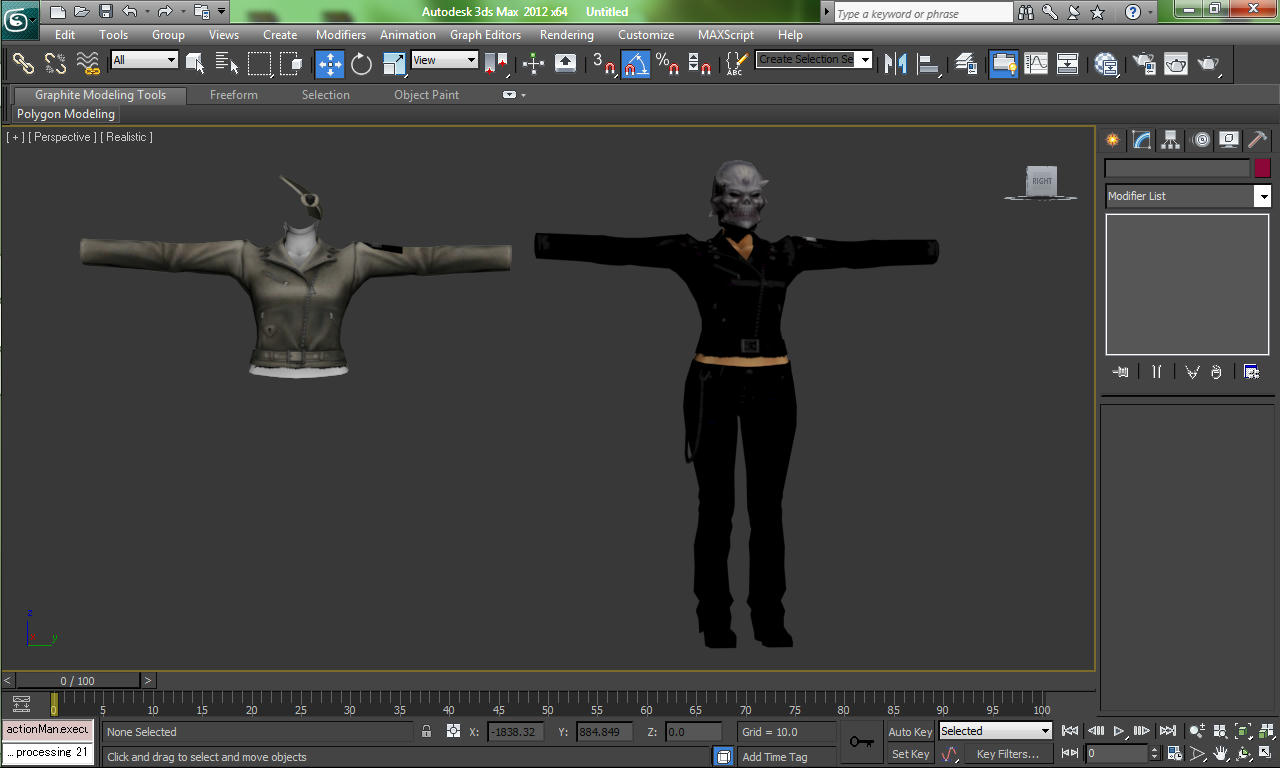
Task: Open the Hierarchy command panel tab
Action: click(x=1170, y=140)
